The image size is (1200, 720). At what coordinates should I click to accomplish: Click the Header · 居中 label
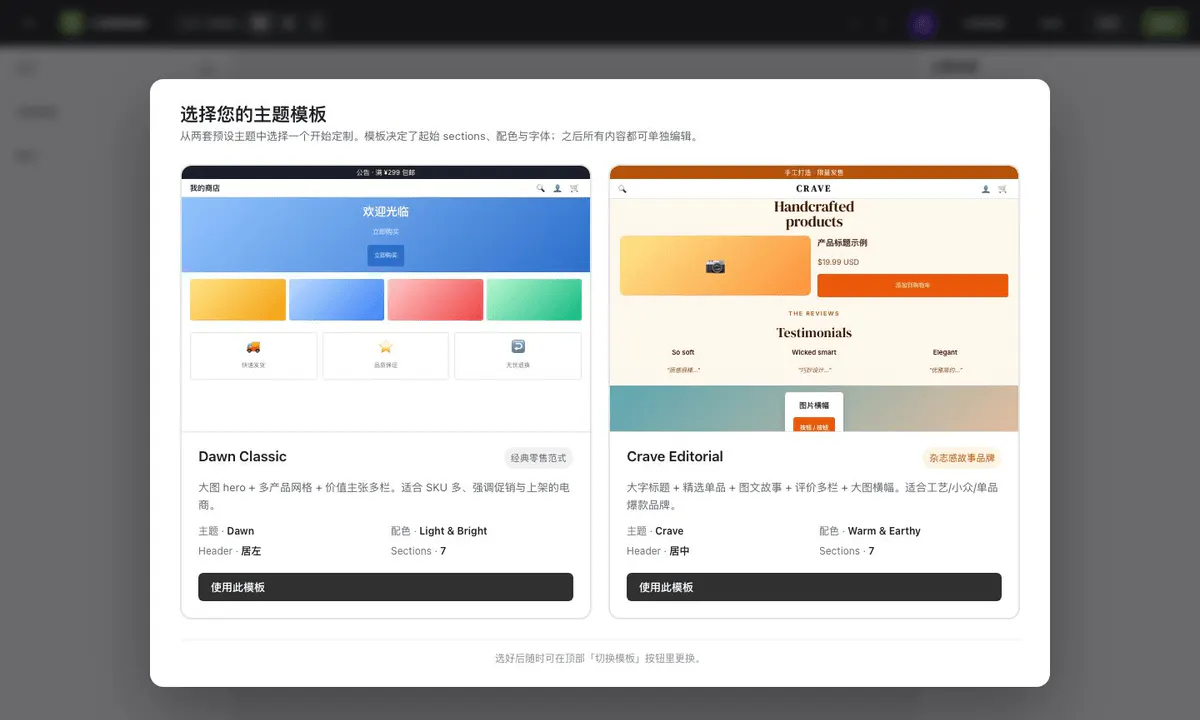[658, 551]
